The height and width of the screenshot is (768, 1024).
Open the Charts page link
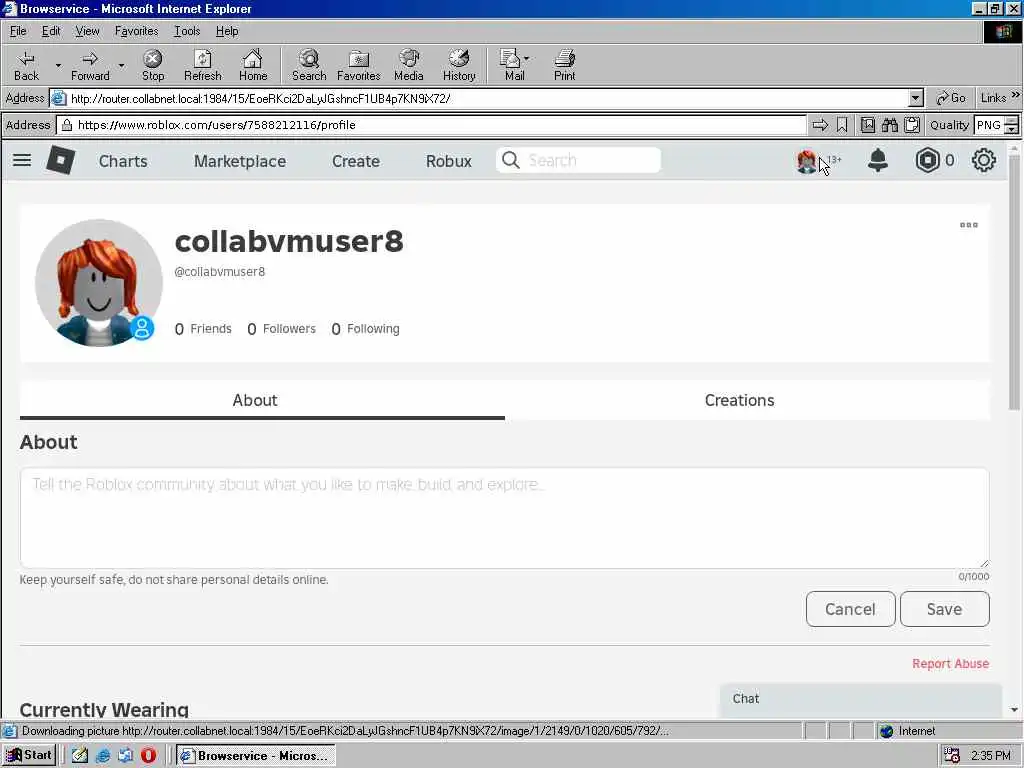[x=123, y=161]
